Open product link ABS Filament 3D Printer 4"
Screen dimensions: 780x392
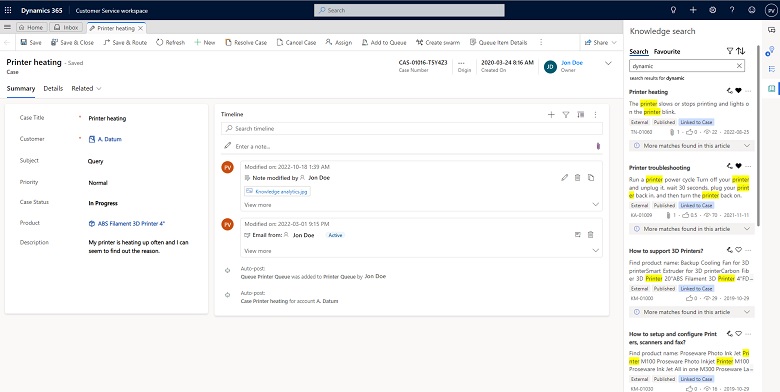[x=130, y=224]
